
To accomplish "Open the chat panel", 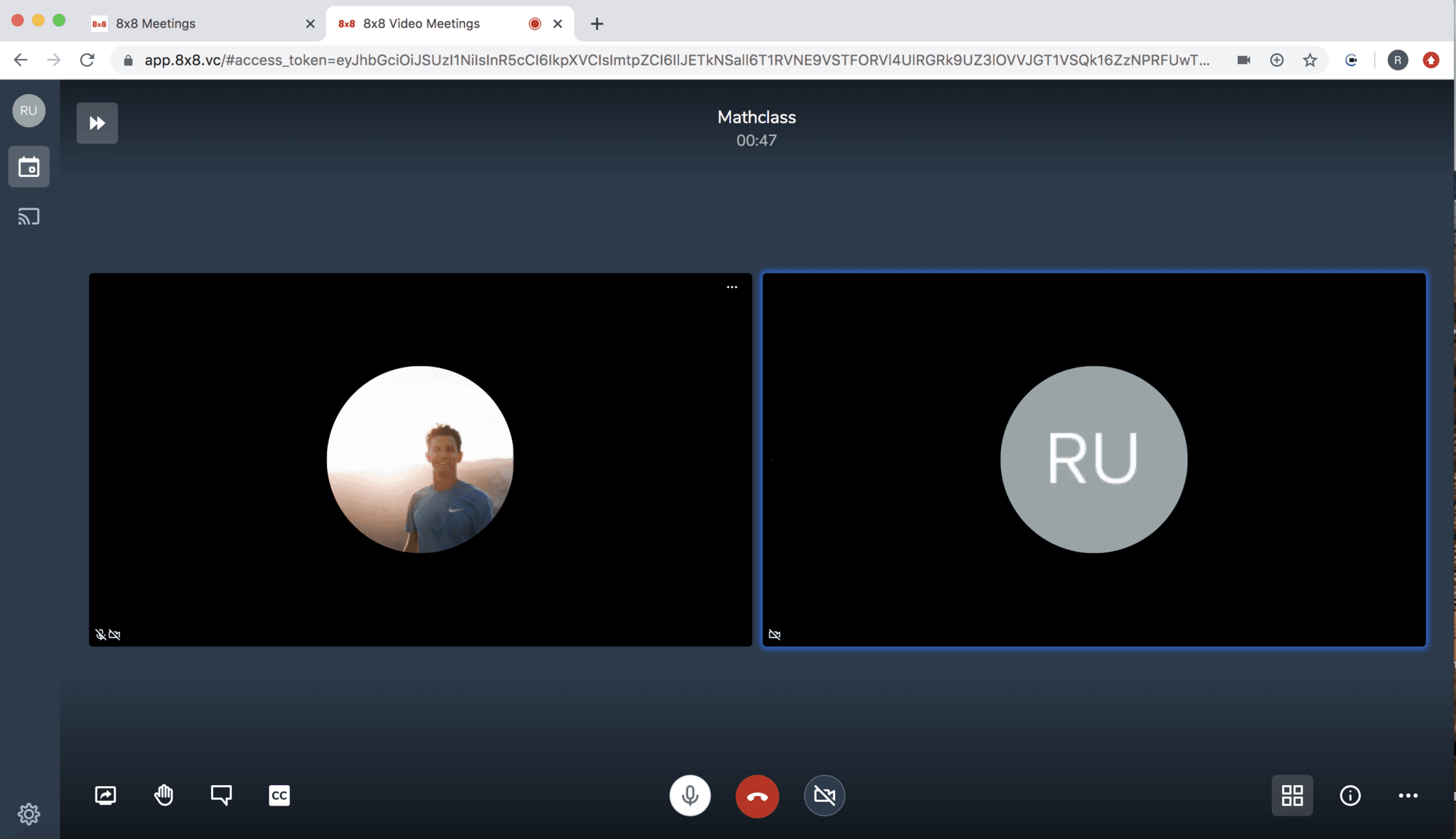I will (221, 795).
